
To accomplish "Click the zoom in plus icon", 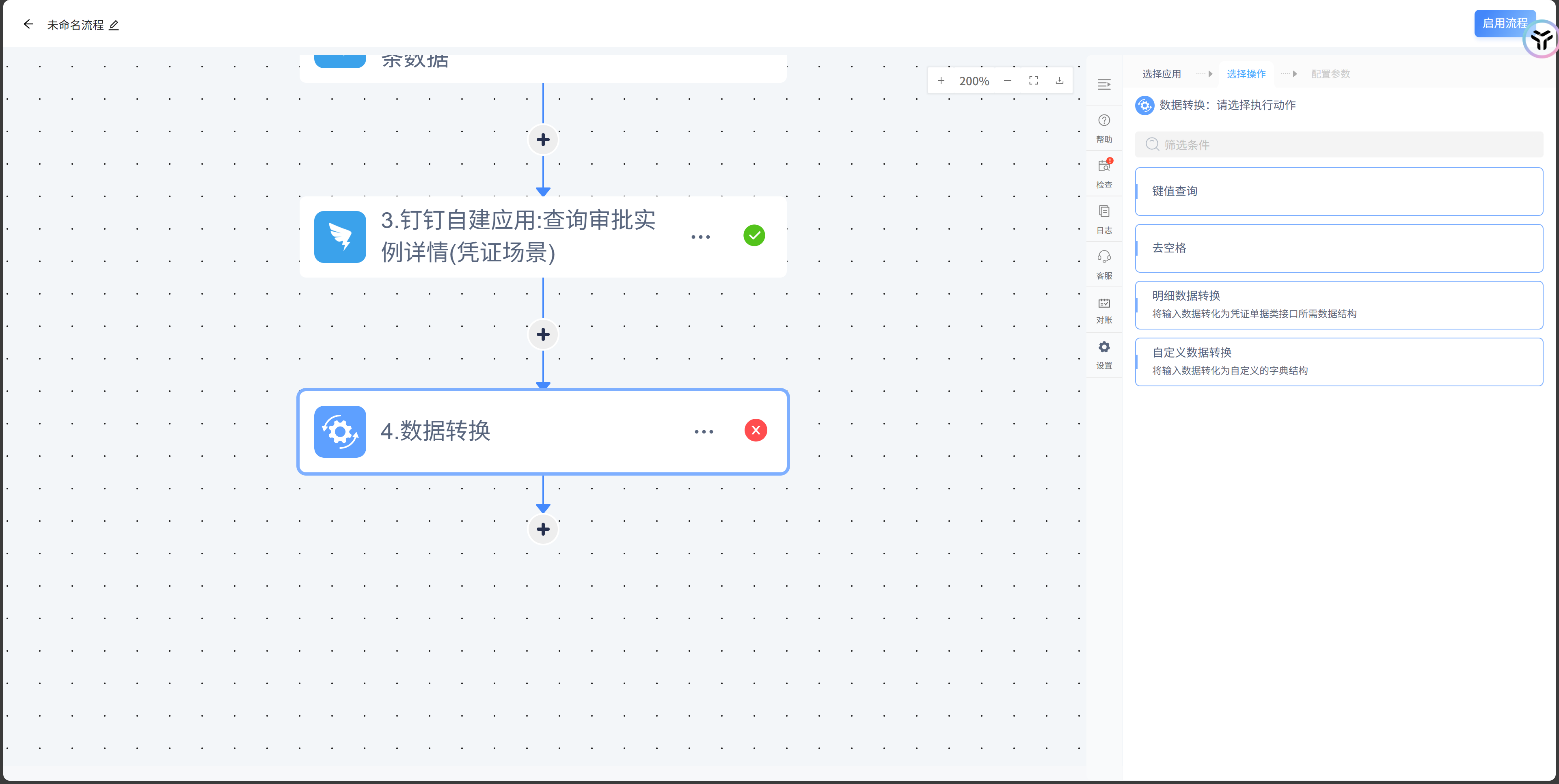I will coord(941,80).
